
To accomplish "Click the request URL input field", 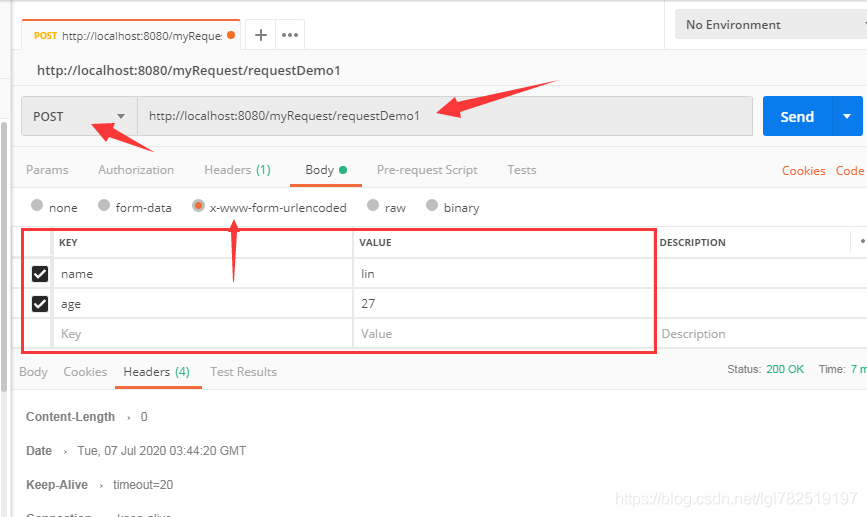I will click(x=445, y=116).
